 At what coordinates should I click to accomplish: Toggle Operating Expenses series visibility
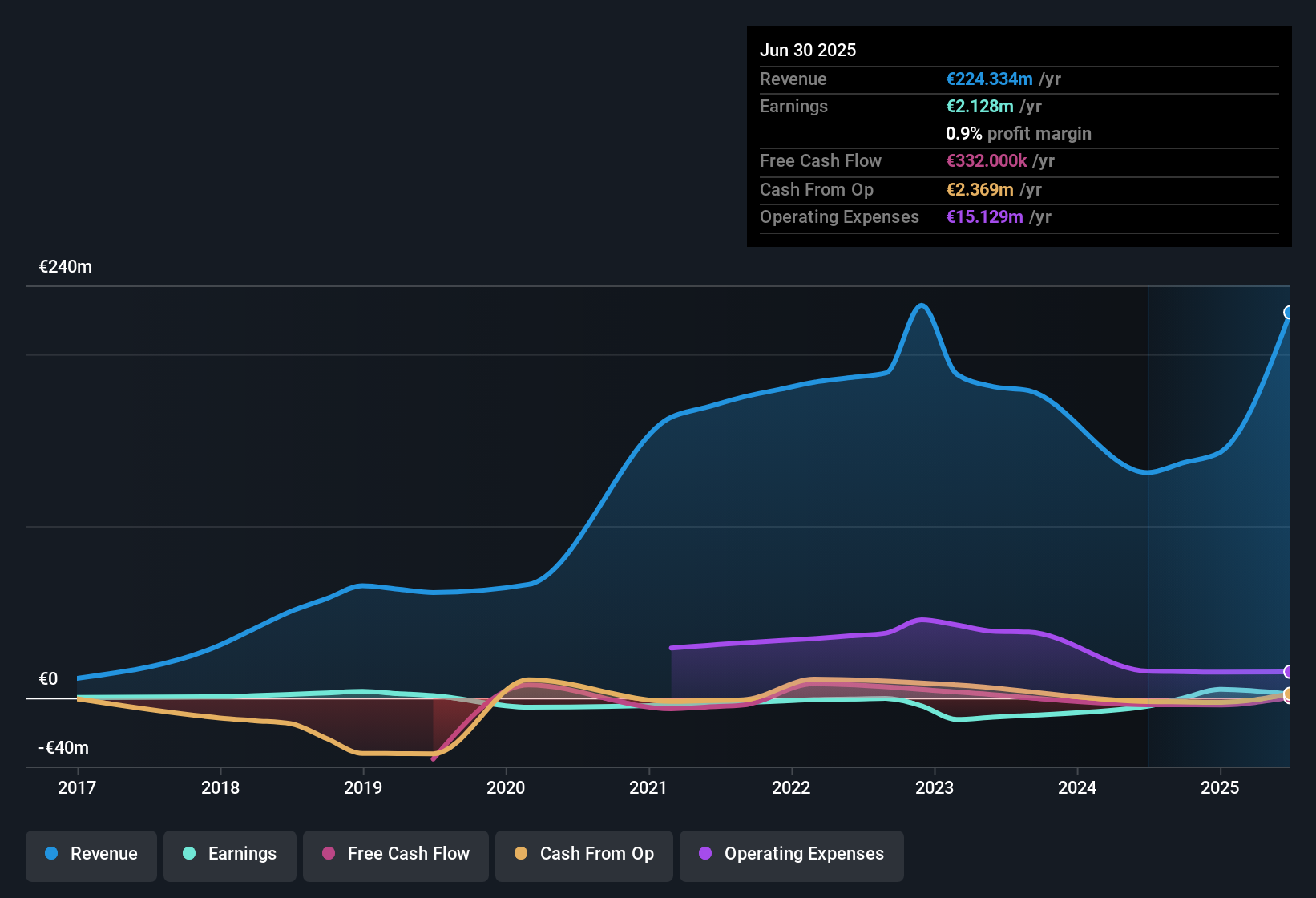pos(791,855)
